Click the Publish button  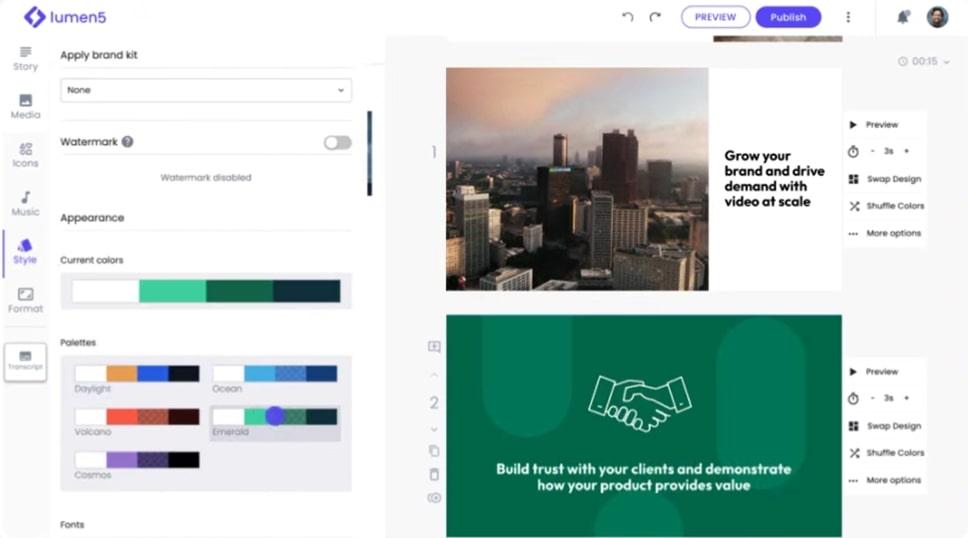788,17
